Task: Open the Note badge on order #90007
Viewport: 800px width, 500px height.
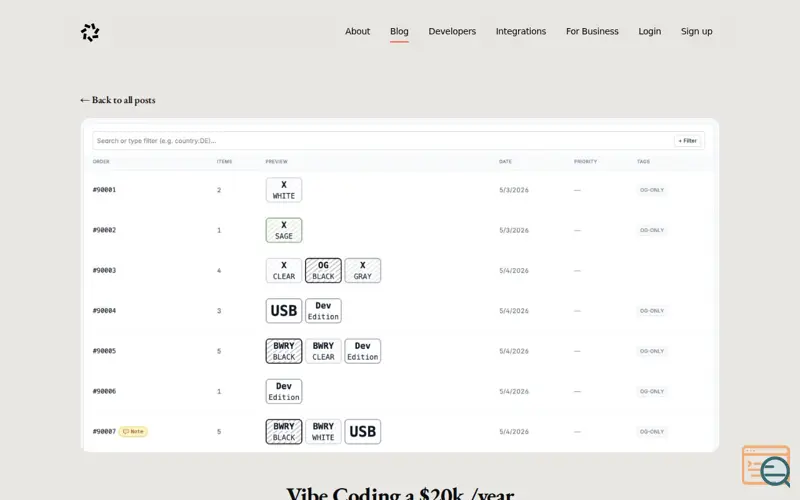Action: pos(133,432)
